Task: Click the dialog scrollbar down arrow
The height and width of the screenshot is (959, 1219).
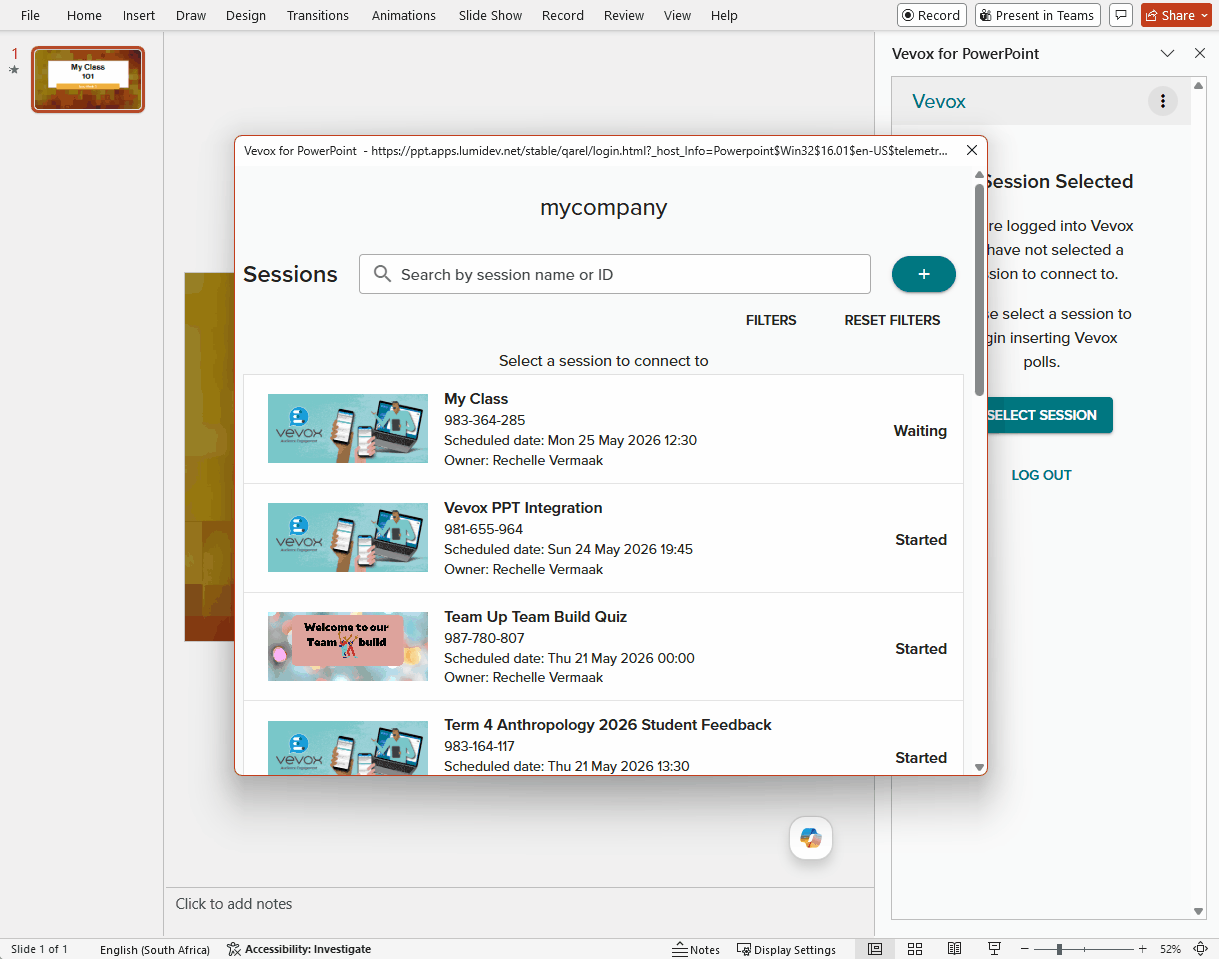Action: pyautogui.click(x=979, y=768)
